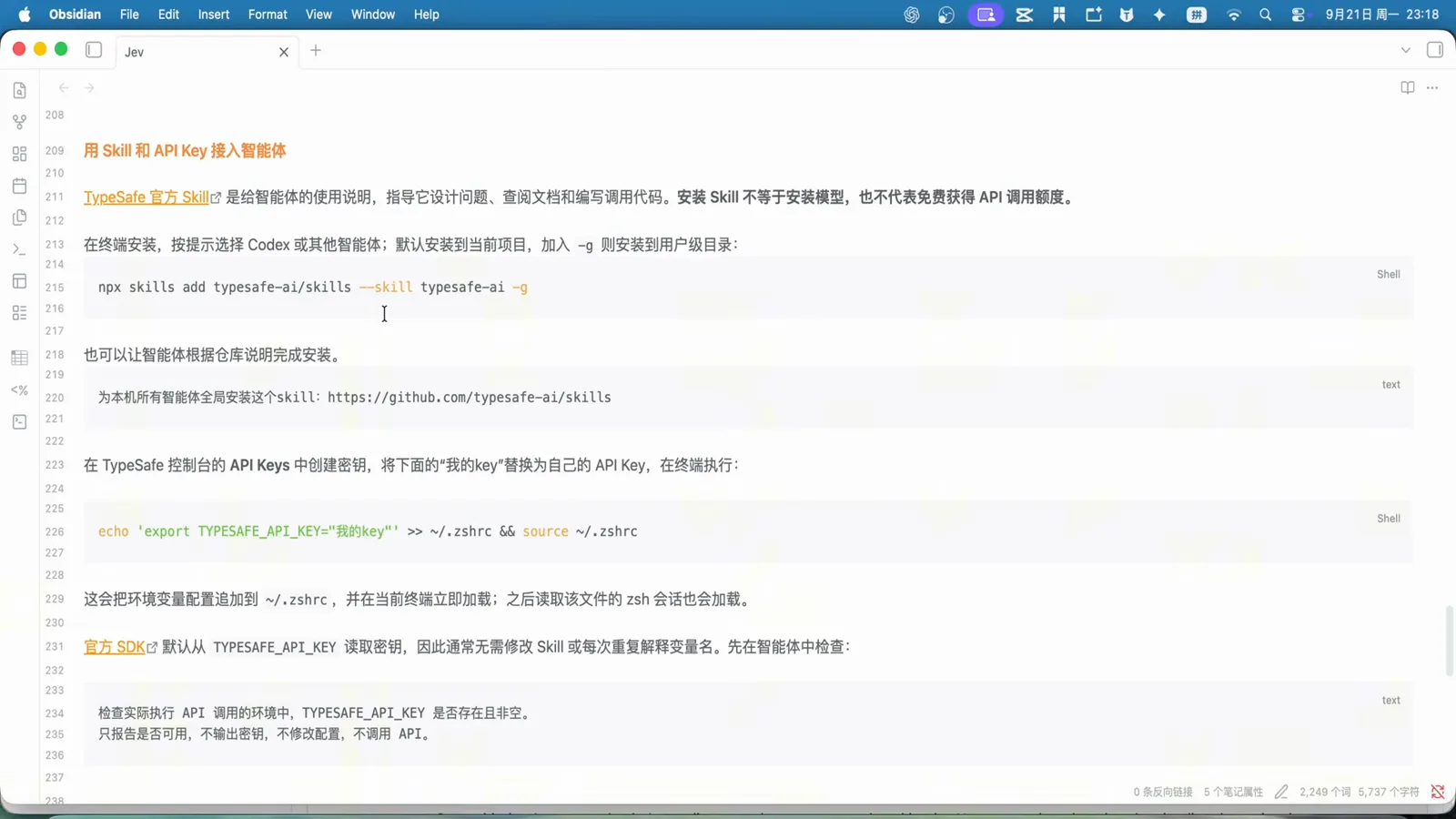This screenshot has height=819, width=1456.
Task: Open the more options three-dot menu
Action: 1432,87
